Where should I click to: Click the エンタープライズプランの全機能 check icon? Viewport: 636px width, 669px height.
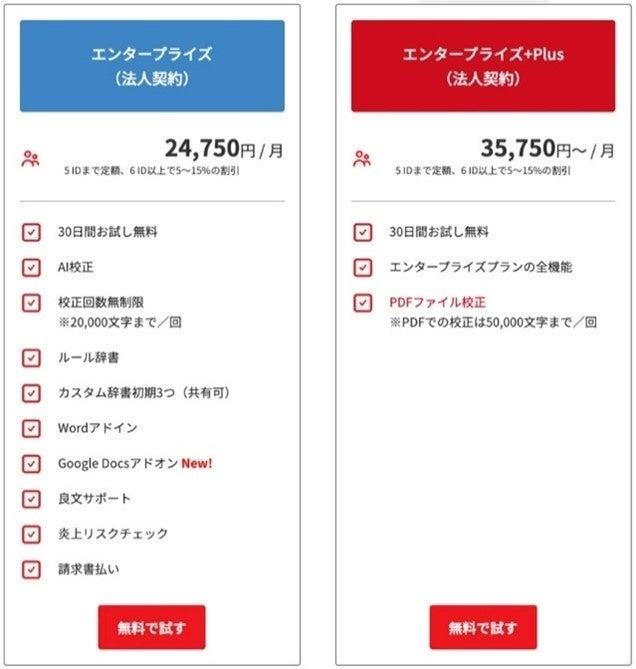coord(362,267)
